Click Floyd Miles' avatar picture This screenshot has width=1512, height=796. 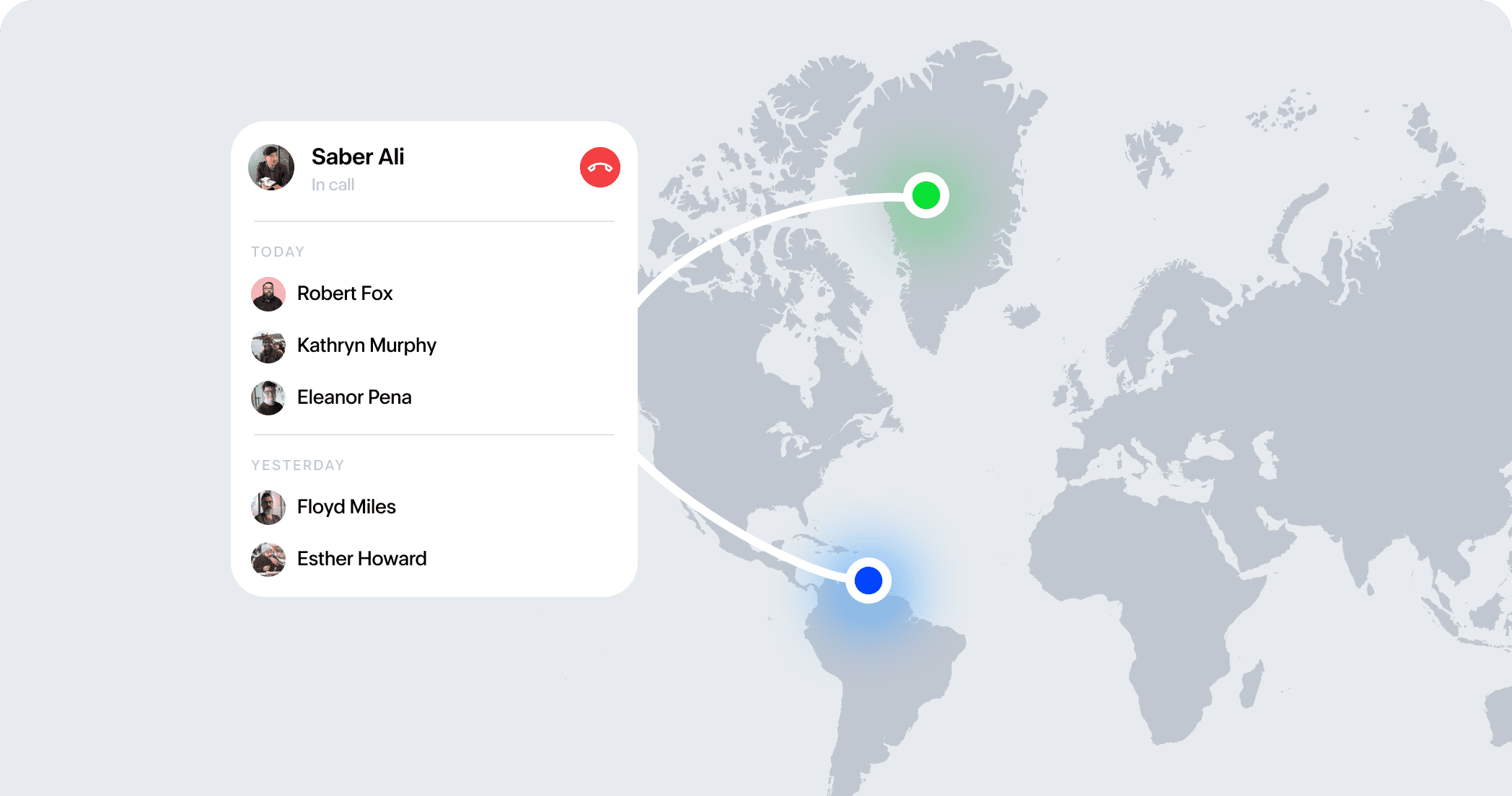point(268,508)
